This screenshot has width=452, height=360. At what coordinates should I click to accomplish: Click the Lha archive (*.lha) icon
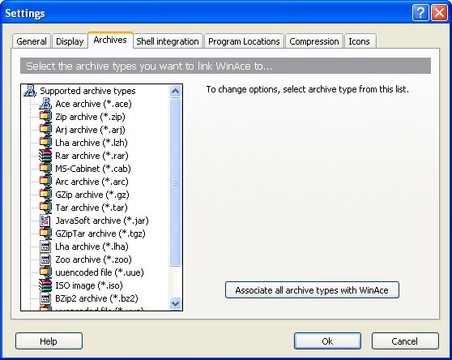pyautogui.click(x=45, y=247)
